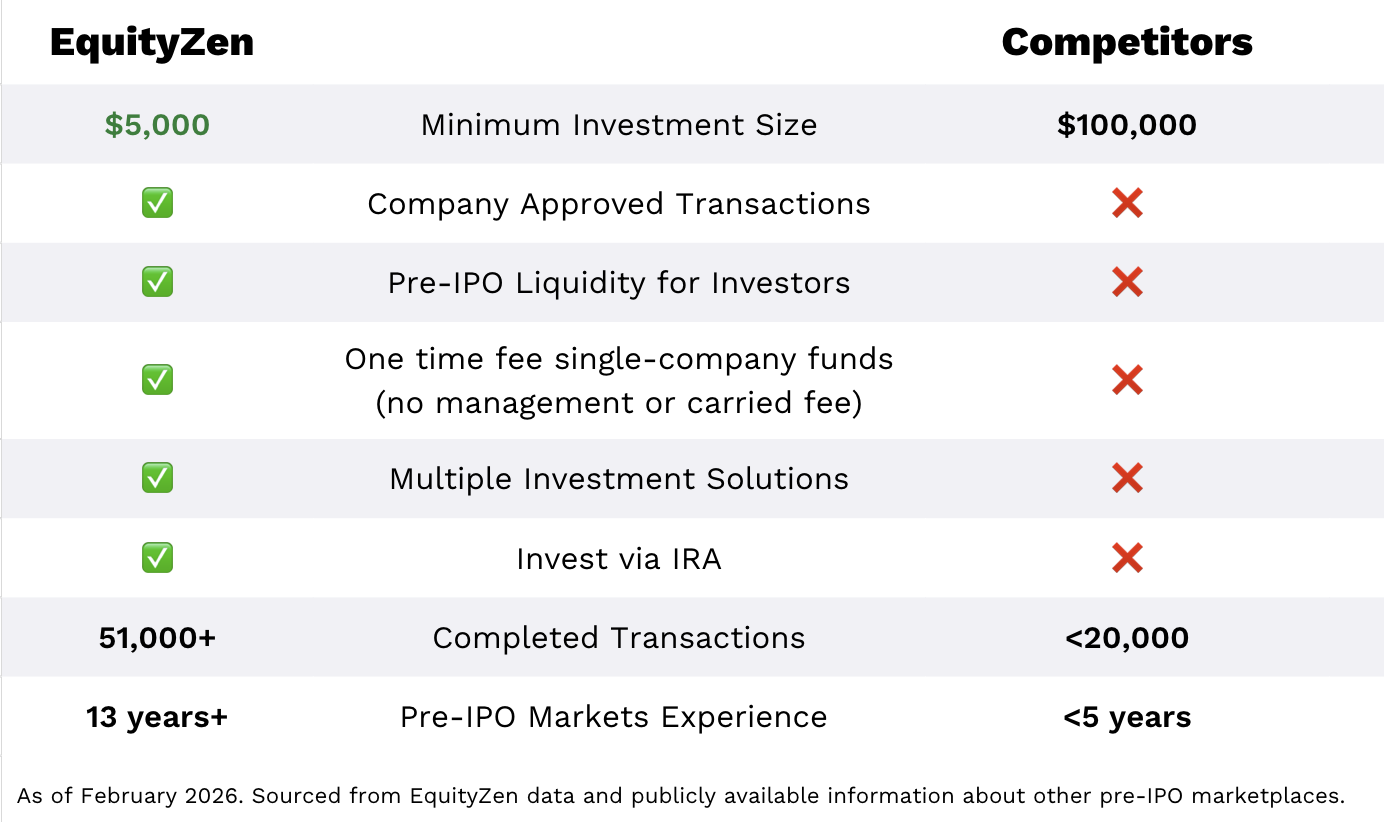
Task: Click green checkmark for Pre-IPO Liquidity
Action: pos(157,282)
